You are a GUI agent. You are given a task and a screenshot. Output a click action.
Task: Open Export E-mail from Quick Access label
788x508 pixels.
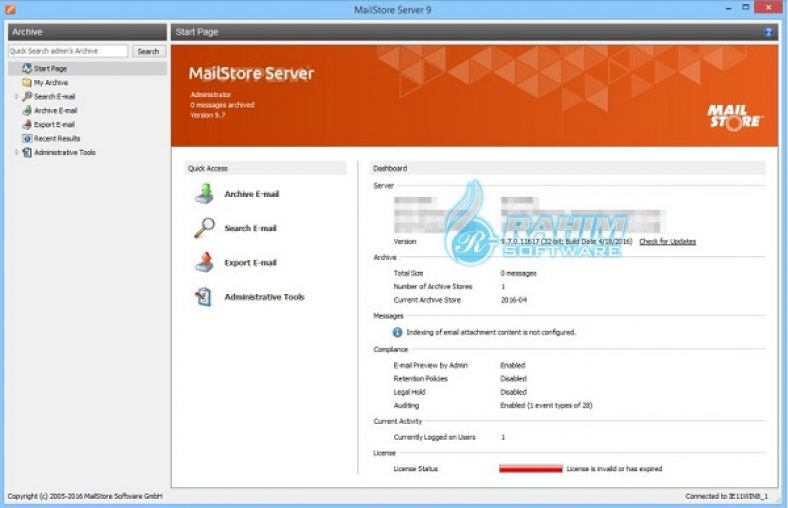click(250, 263)
